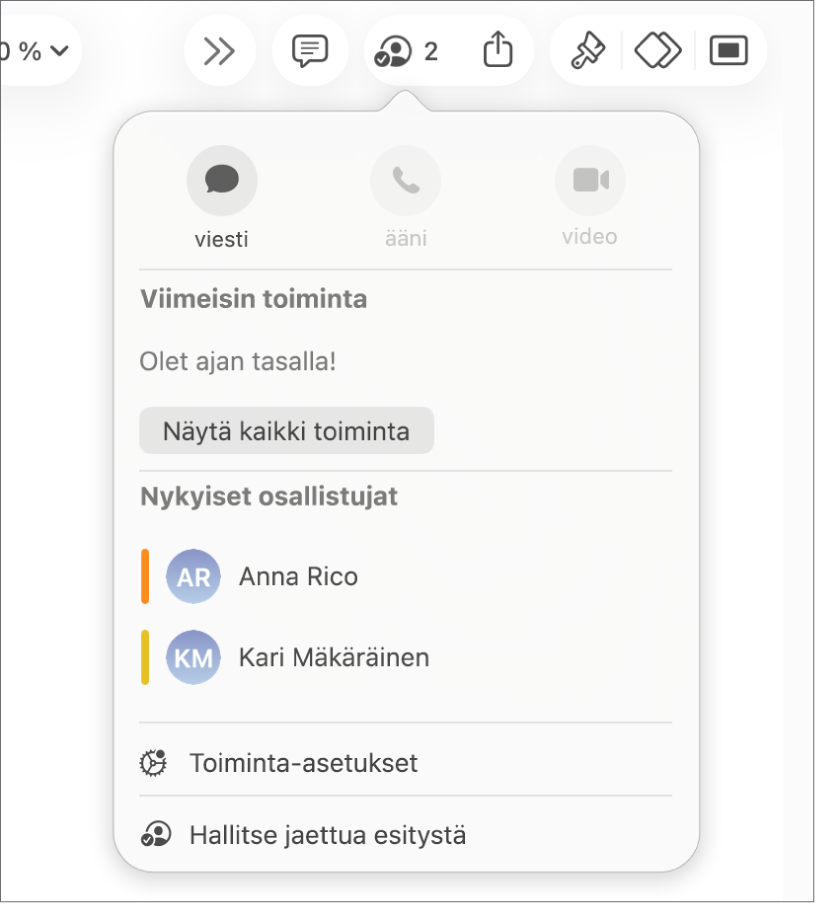The width and height of the screenshot is (817, 904).
Task: Click the Olet ajan tasalla! status text
Action: 238,361
